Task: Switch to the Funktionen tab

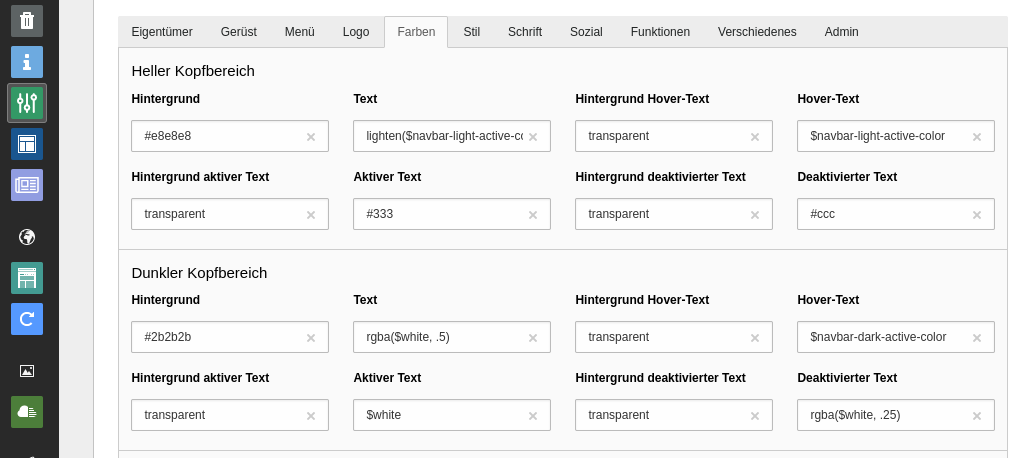Action: (660, 32)
